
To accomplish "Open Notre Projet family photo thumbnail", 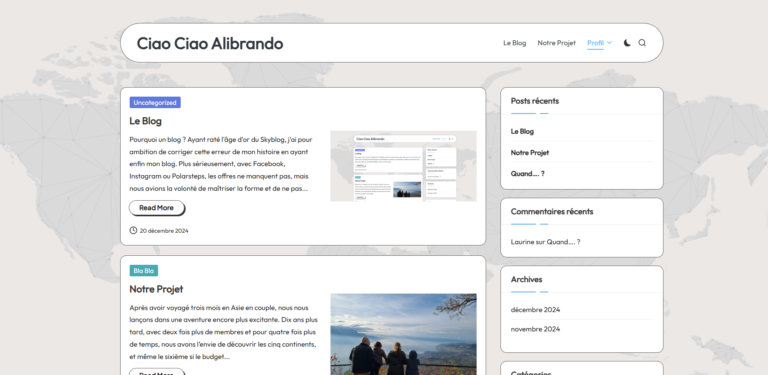I will click(403, 334).
